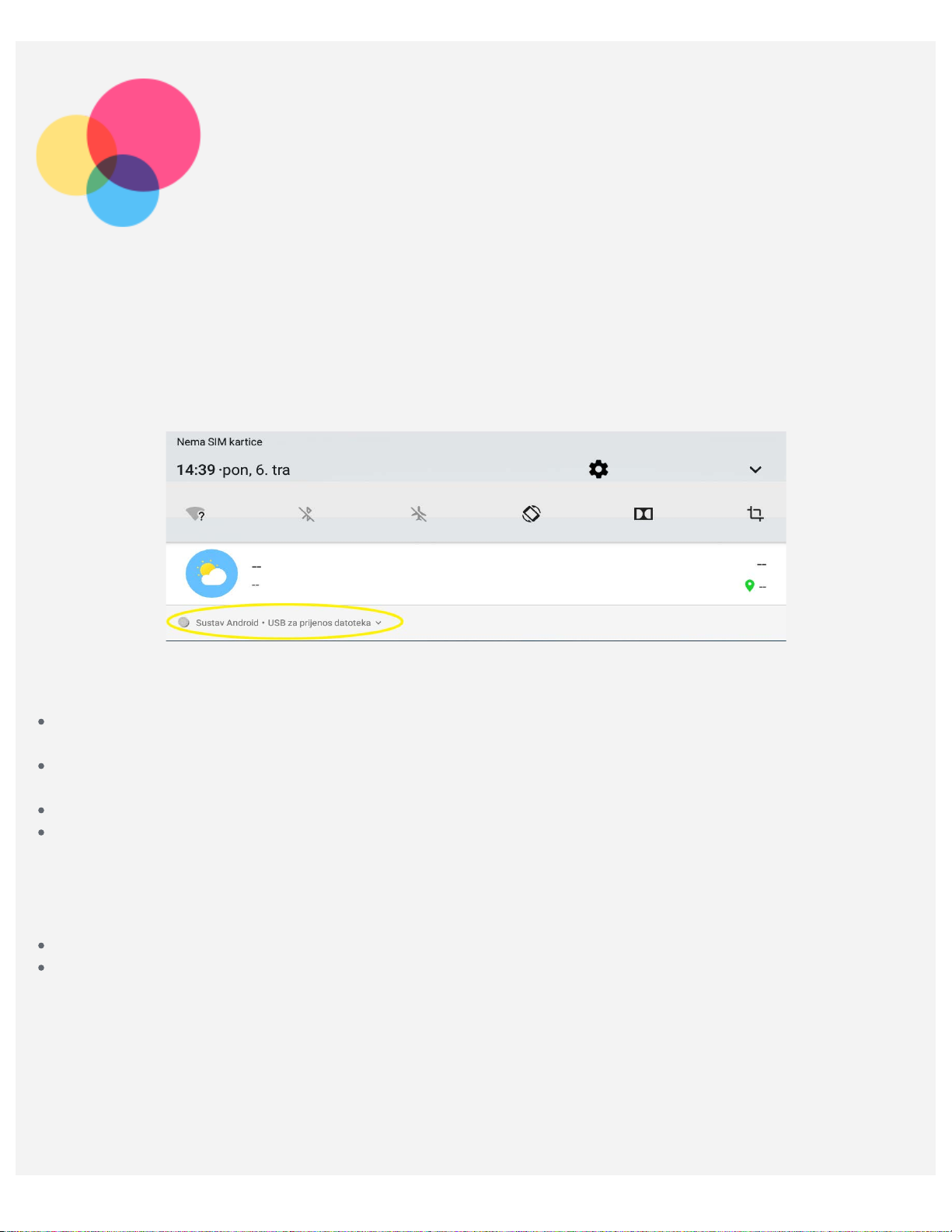Tap the auto-rotate screen icon

(532, 514)
